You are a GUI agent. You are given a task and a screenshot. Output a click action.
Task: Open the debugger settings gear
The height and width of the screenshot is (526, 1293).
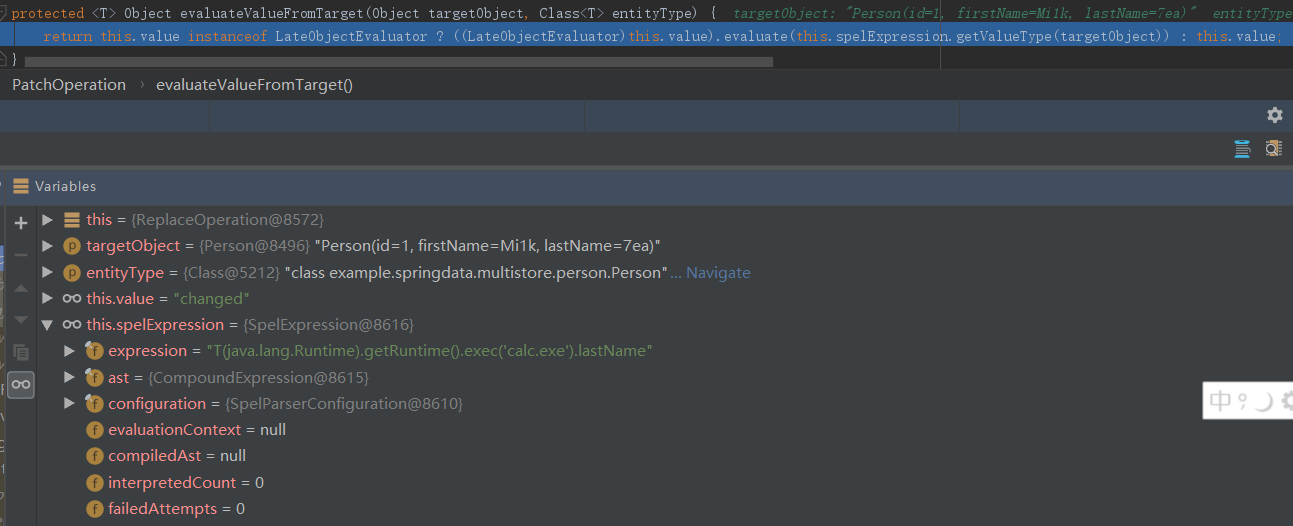(1274, 115)
